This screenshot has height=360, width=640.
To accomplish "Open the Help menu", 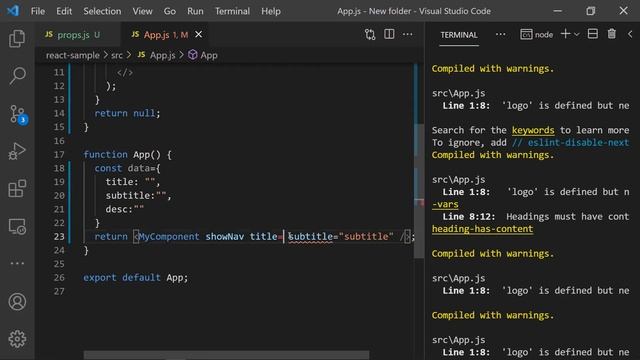I will point(271,11).
